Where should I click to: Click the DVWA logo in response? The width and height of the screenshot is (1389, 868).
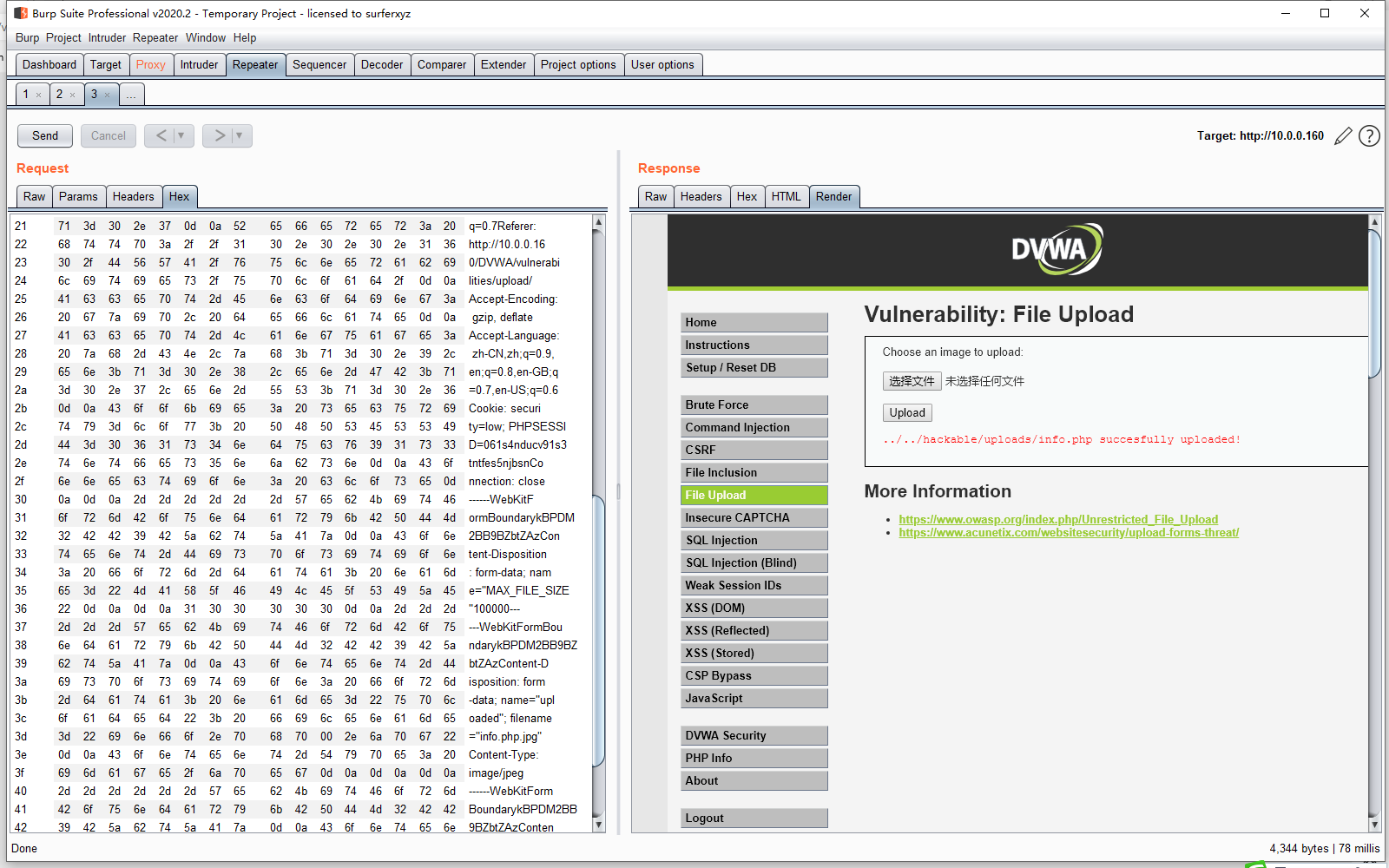1057,250
